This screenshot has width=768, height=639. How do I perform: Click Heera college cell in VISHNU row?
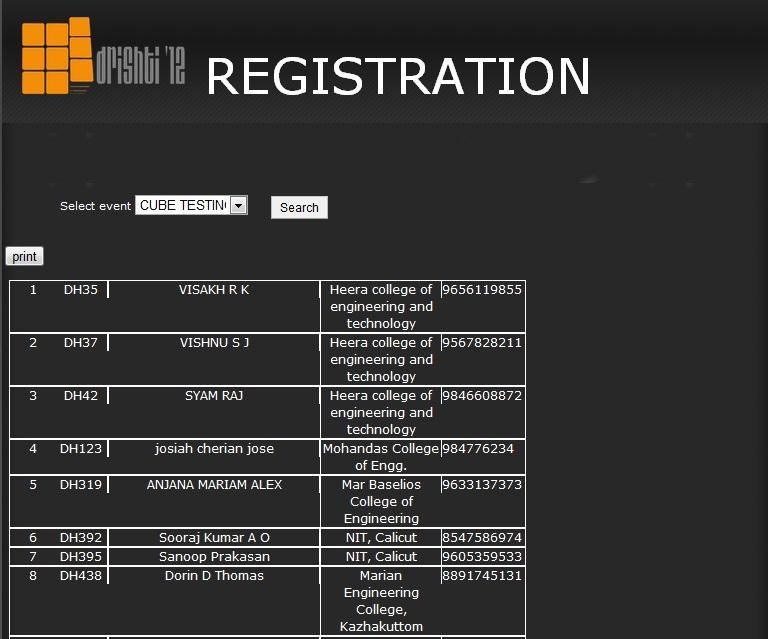click(x=381, y=359)
